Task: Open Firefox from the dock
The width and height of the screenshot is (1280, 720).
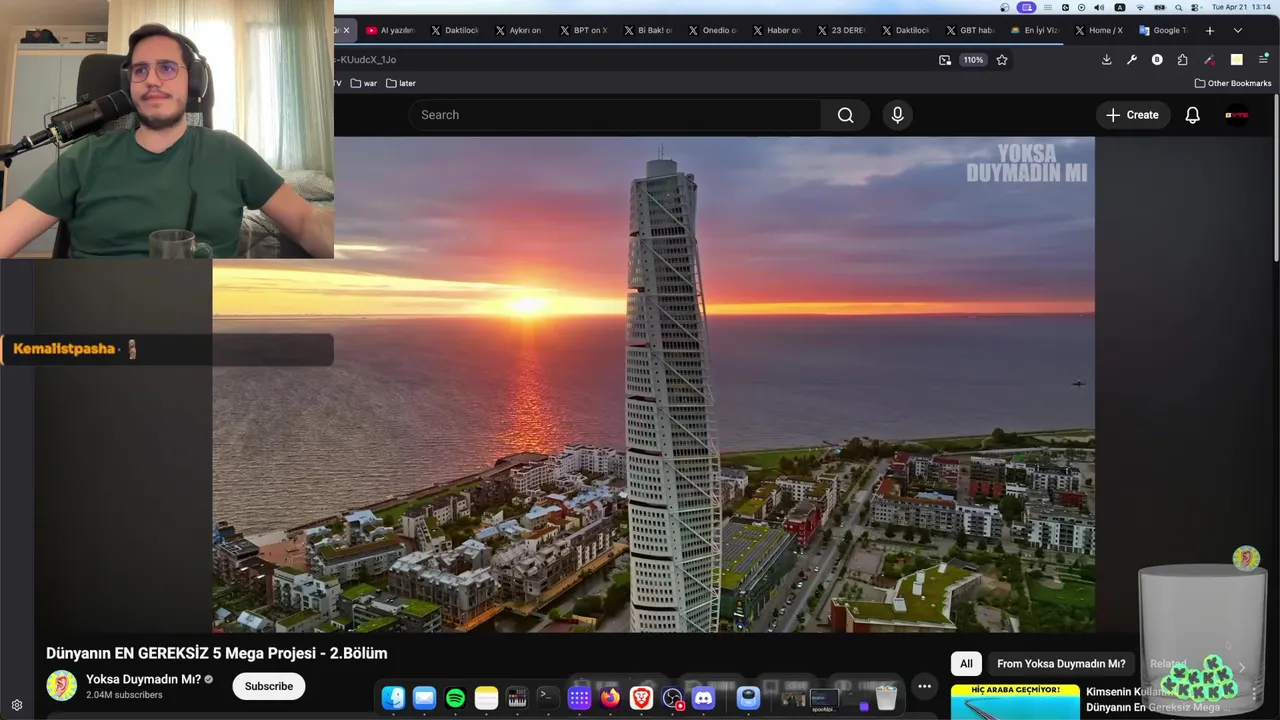Action: [610, 697]
